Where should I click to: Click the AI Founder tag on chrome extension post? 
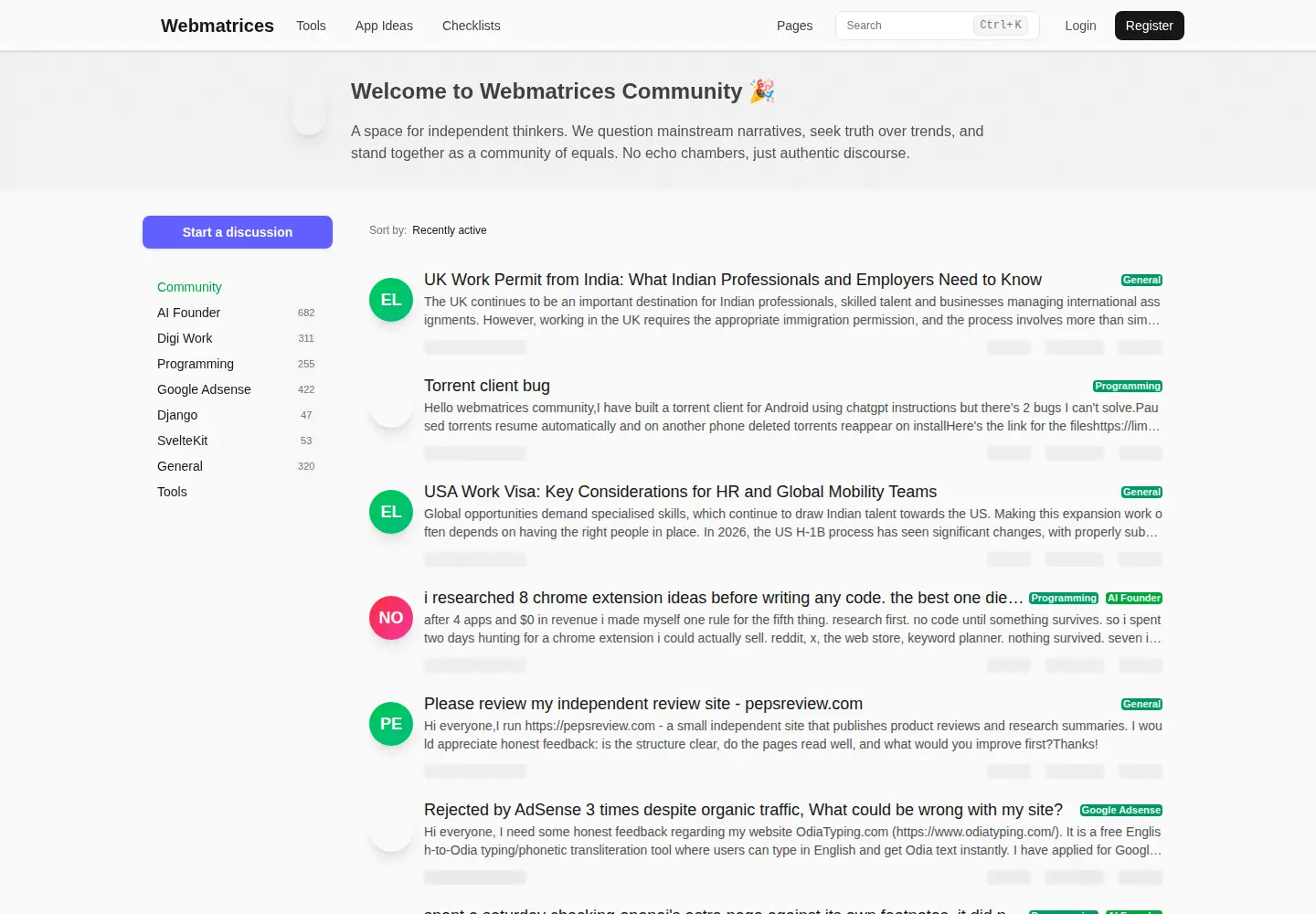[1134, 599]
